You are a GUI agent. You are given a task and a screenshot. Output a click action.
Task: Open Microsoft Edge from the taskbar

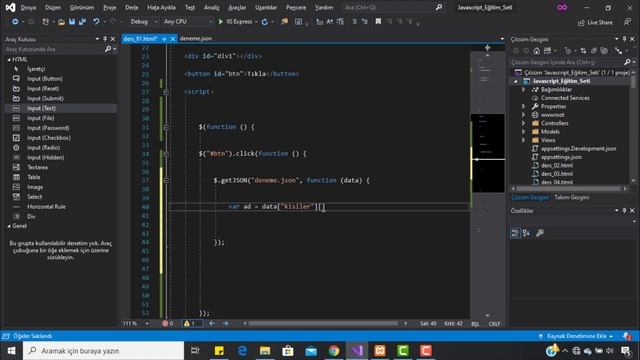coord(242,351)
